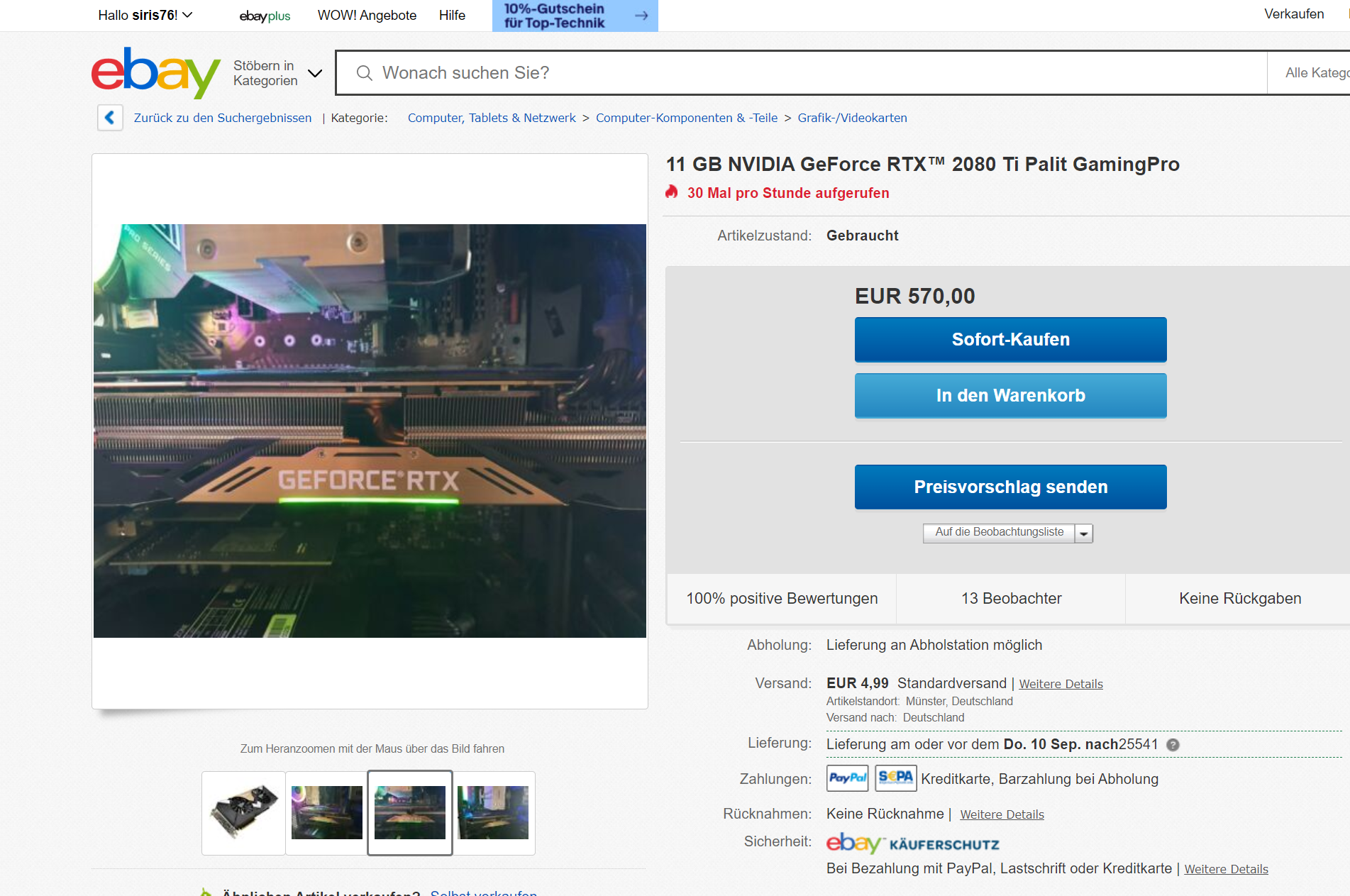This screenshot has width=1350, height=896.
Task: Click Auf die Beobachtungsliste button
Action: click(999, 533)
